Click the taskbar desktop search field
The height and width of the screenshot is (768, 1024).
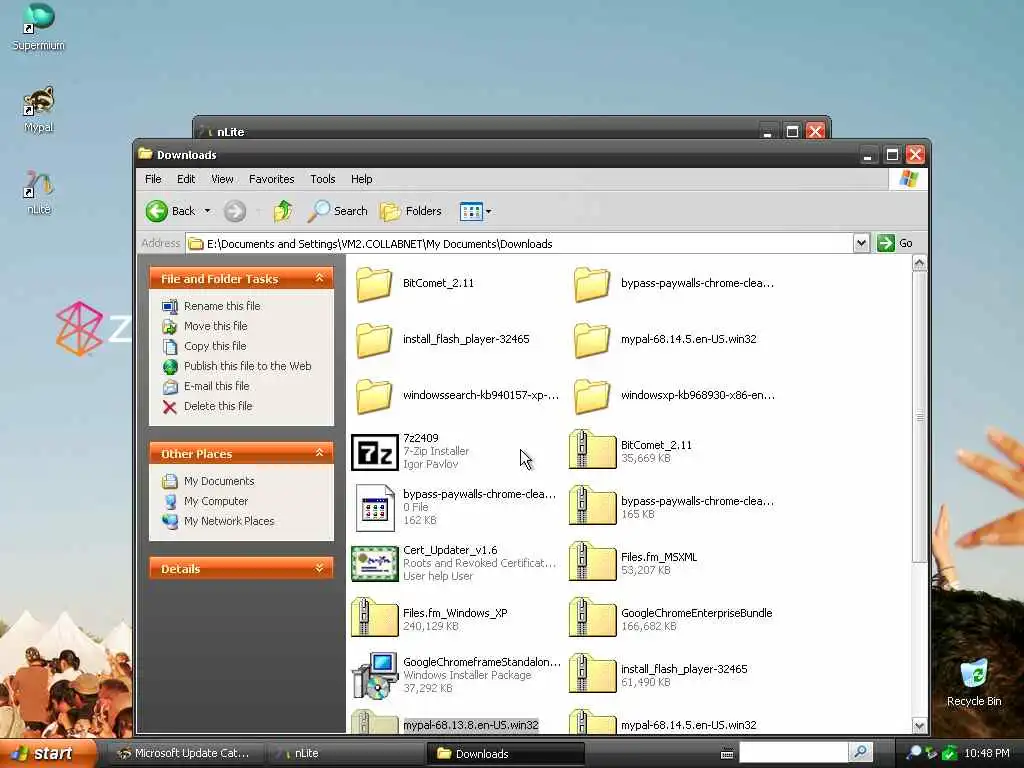(x=793, y=752)
